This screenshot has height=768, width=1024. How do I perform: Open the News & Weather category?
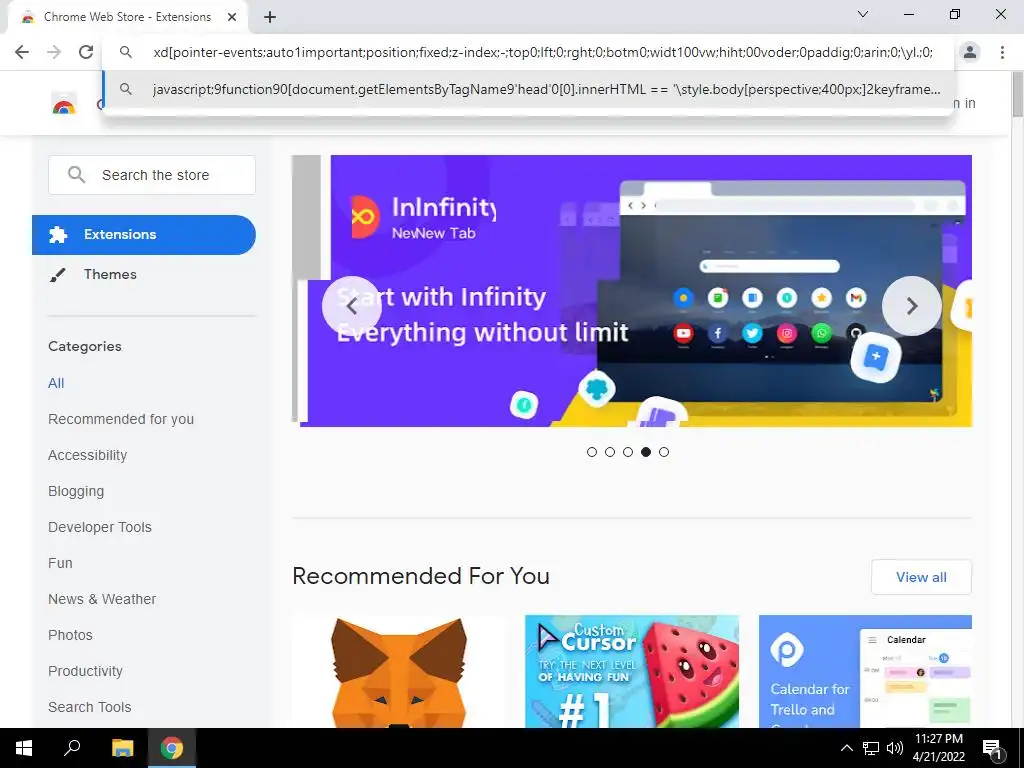[102, 599]
